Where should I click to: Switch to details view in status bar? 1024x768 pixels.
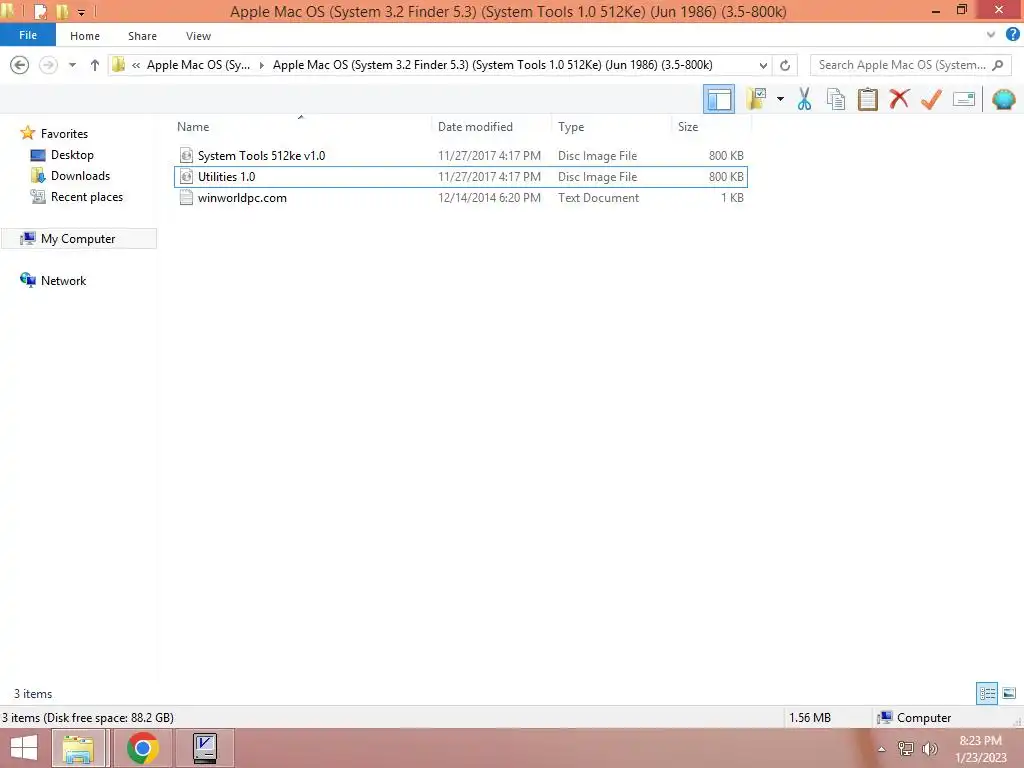pos(987,693)
